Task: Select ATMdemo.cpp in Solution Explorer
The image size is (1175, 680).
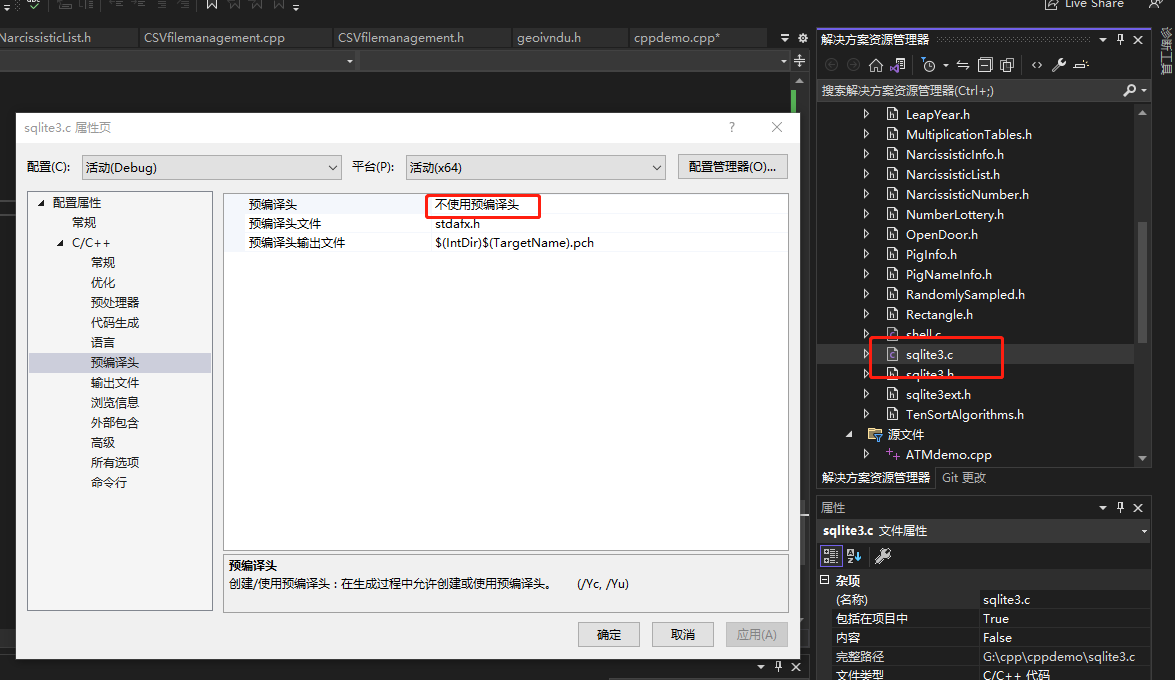Action: [x=948, y=454]
